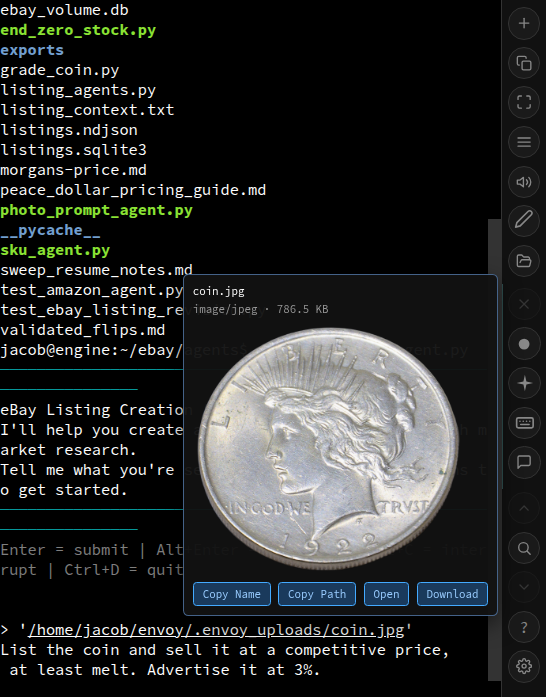Click the Copy Path button
This screenshot has height=697, width=546.
point(317,594)
